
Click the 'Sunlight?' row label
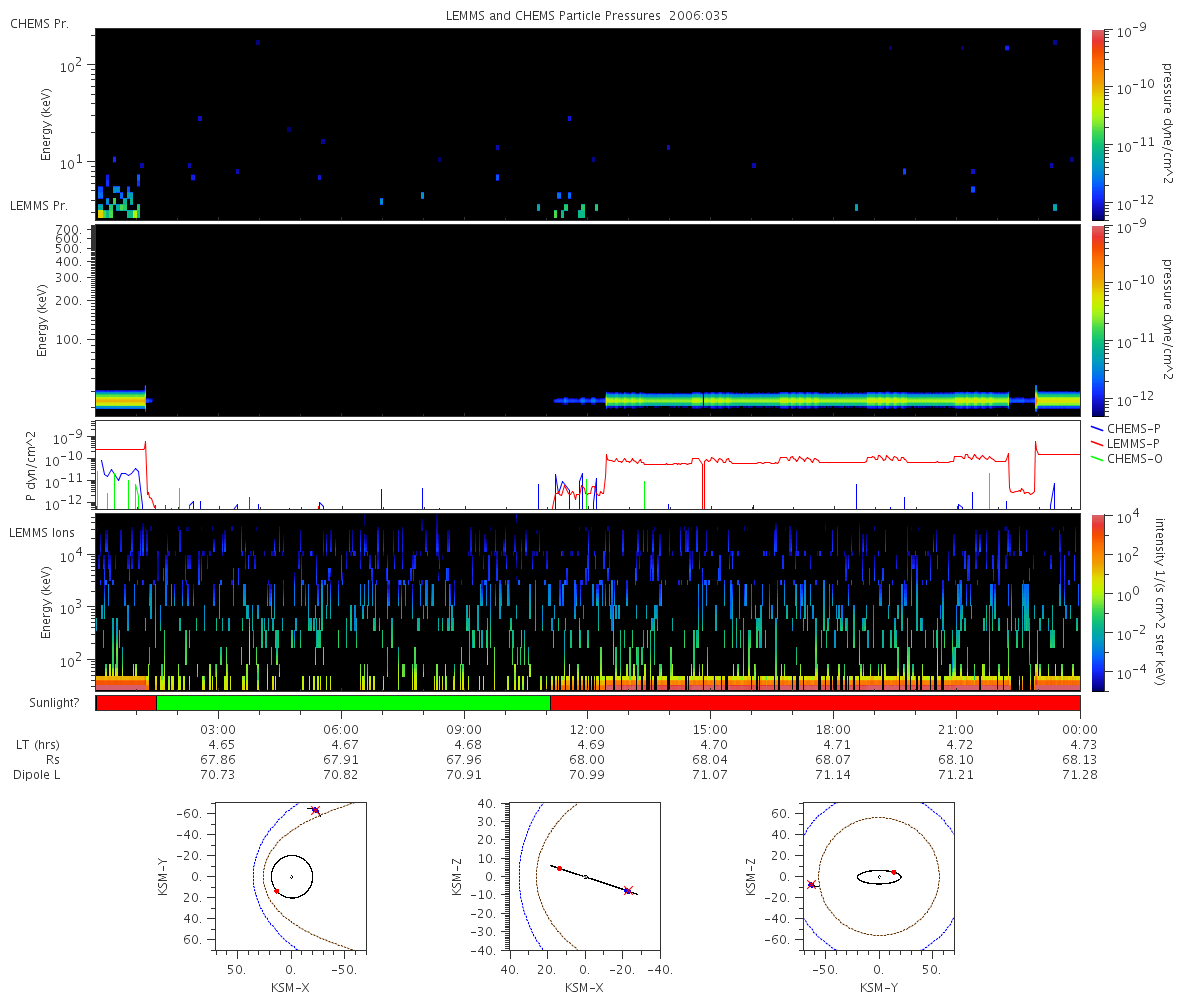[45, 704]
